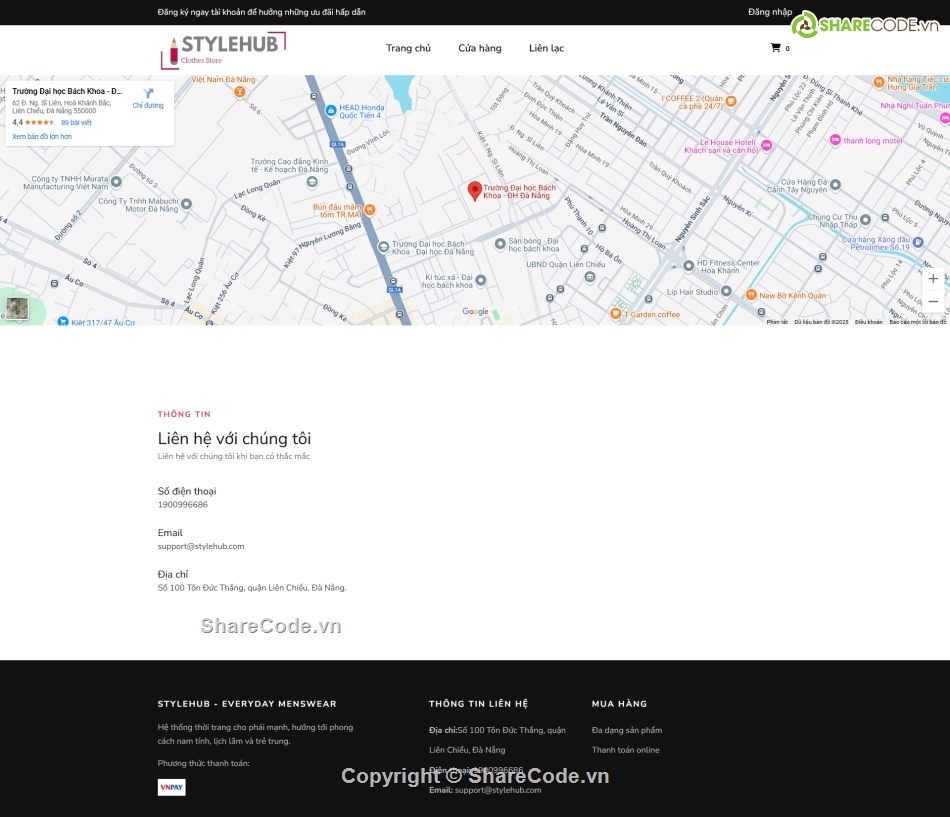Select the Cửa Hàng Đá Cảnh Tây Nguyên marker

[x=835, y=185]
